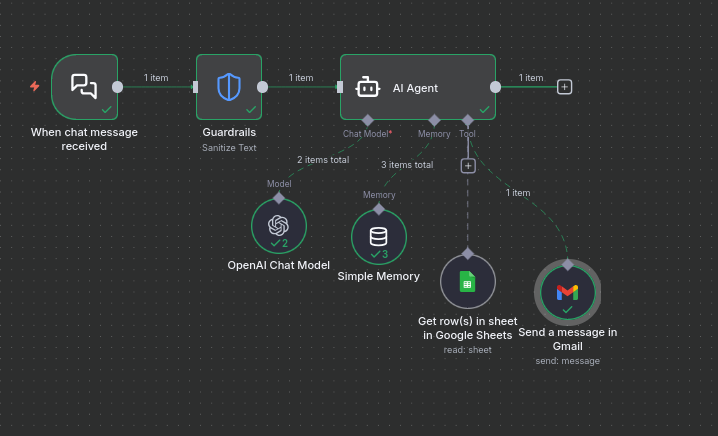Click '1 item' label between Guardrails and Agent
The width and height of the screenshot is (718, 436).
[301, 78]
